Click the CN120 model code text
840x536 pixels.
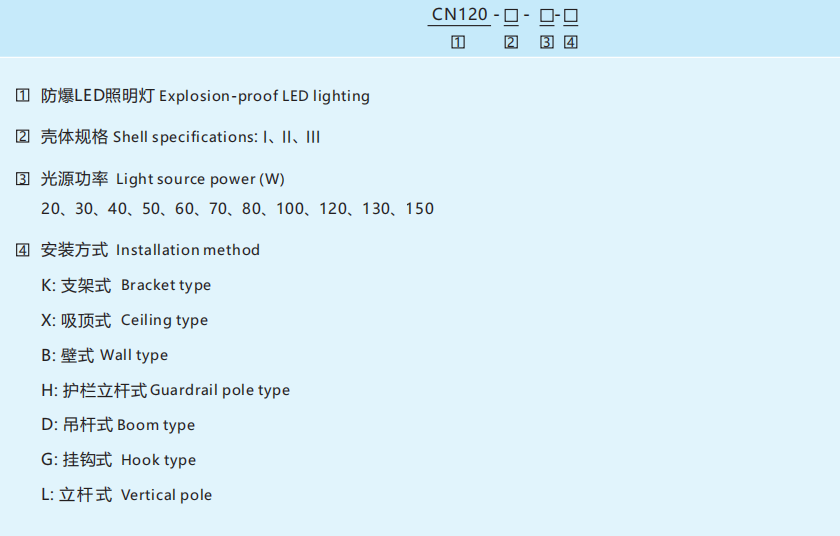click(x=460, y=15)
